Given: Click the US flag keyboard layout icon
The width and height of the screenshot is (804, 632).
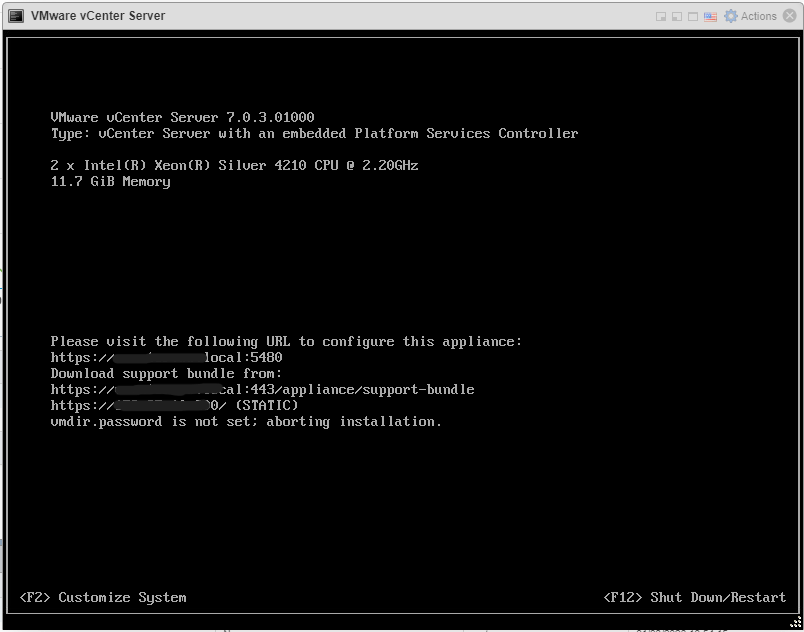Looking at the screenshot, I should (x=710, y=16).
